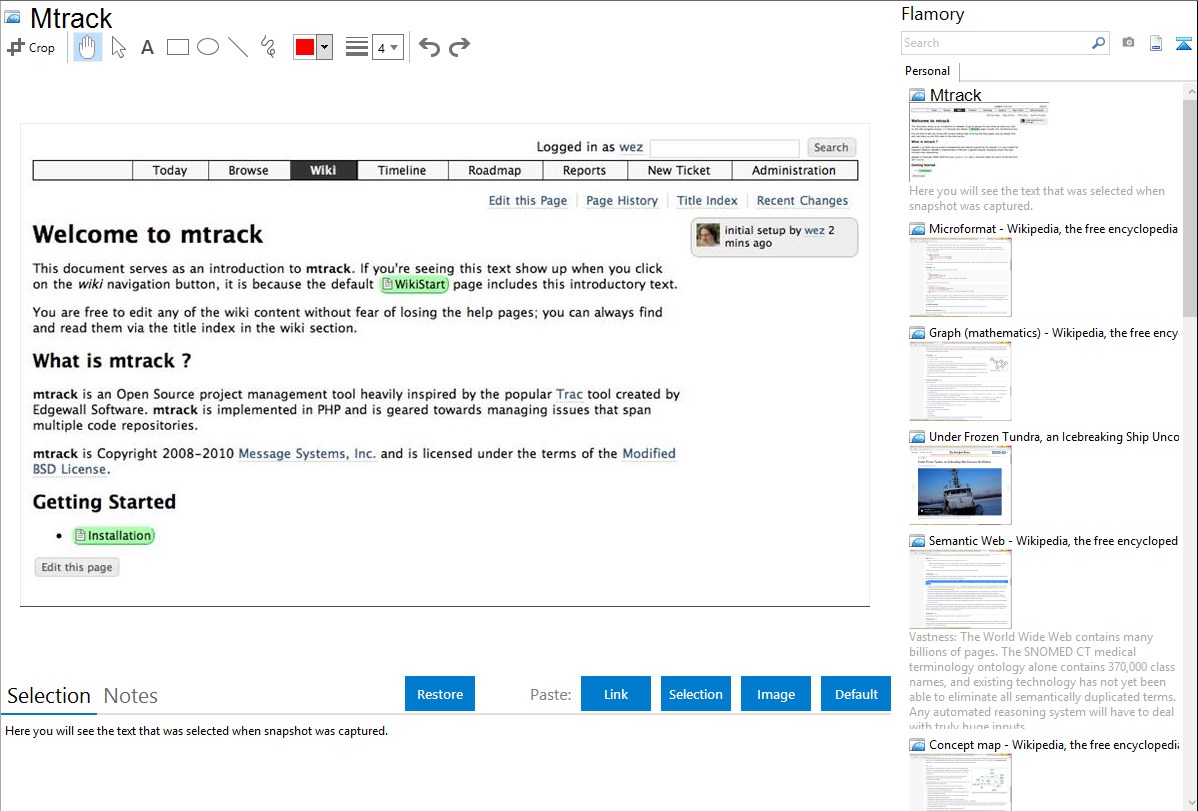
Task: Click the search box in the Mtrack page
Action: [x=724, y=148]
